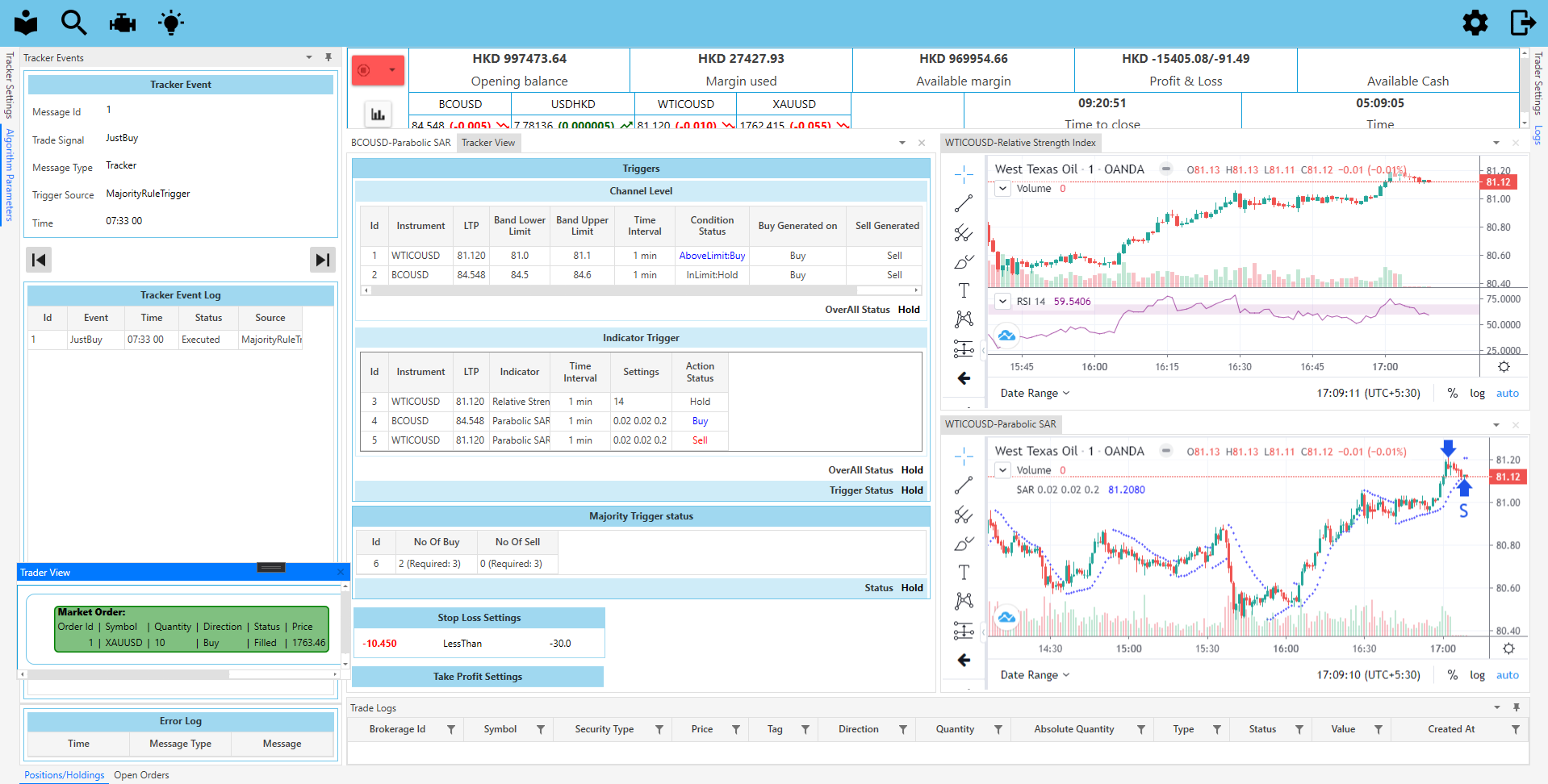The width and height of the screenshot is (1548, 784).
Task: Select brush tool in Parabolic SAR chart
Action: tap(964, 544)
